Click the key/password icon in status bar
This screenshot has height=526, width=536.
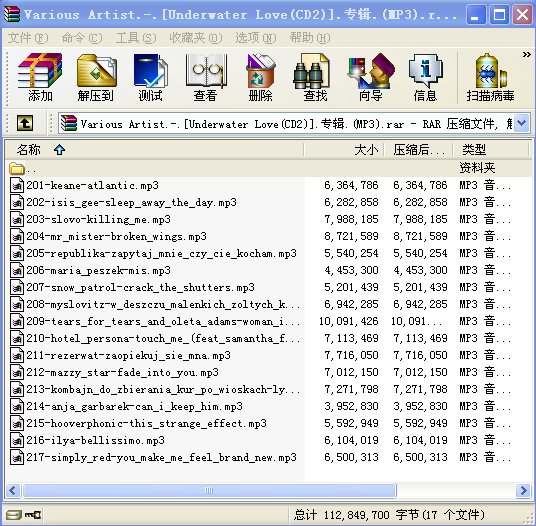click(33, 514)
